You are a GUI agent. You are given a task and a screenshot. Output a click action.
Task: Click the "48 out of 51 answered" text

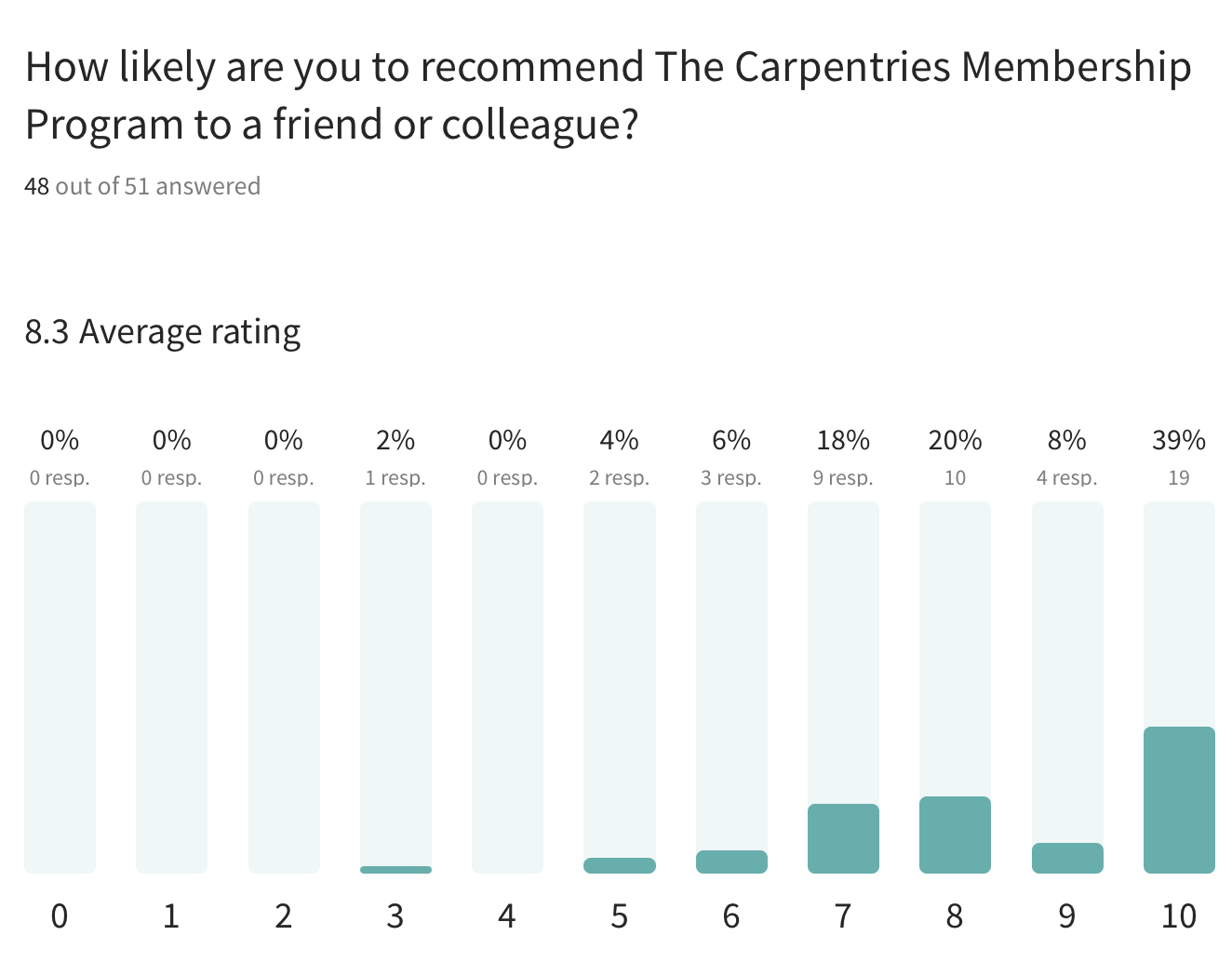(142, 186)
